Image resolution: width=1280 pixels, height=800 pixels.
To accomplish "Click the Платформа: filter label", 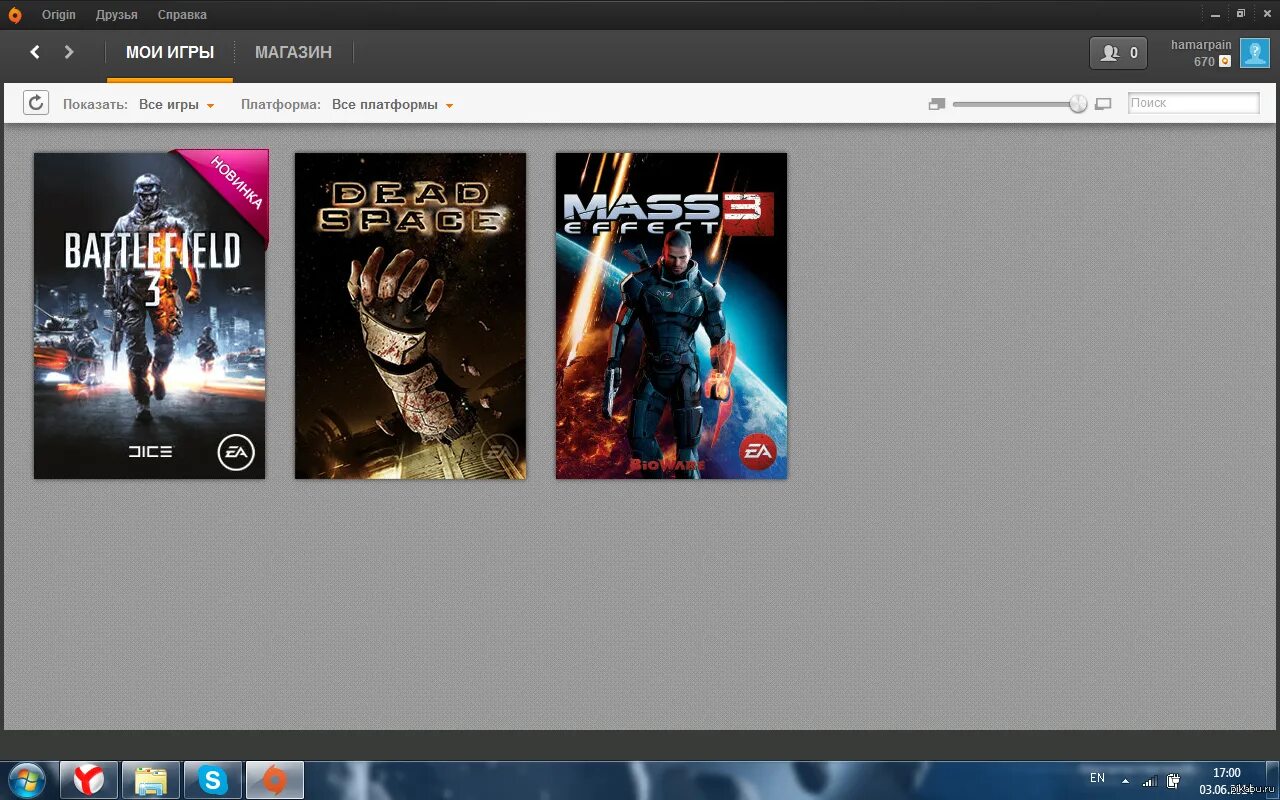I will coord(281,105).
